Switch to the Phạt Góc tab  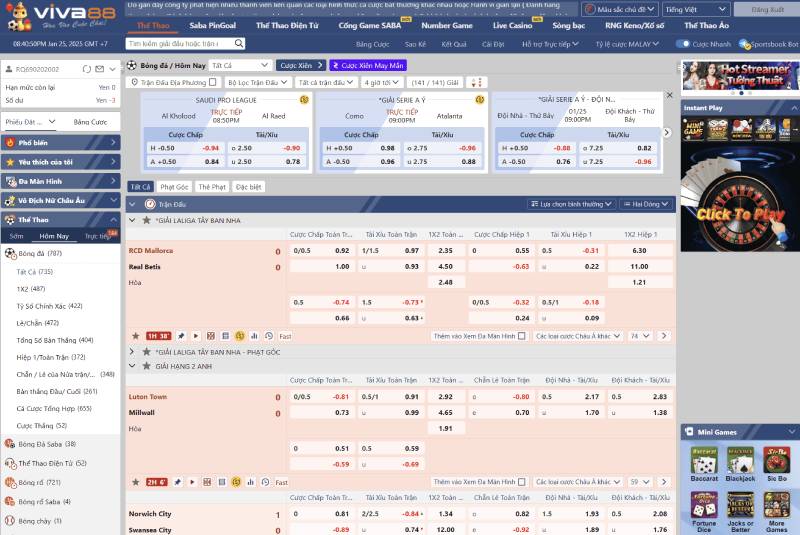pos(174,187)
